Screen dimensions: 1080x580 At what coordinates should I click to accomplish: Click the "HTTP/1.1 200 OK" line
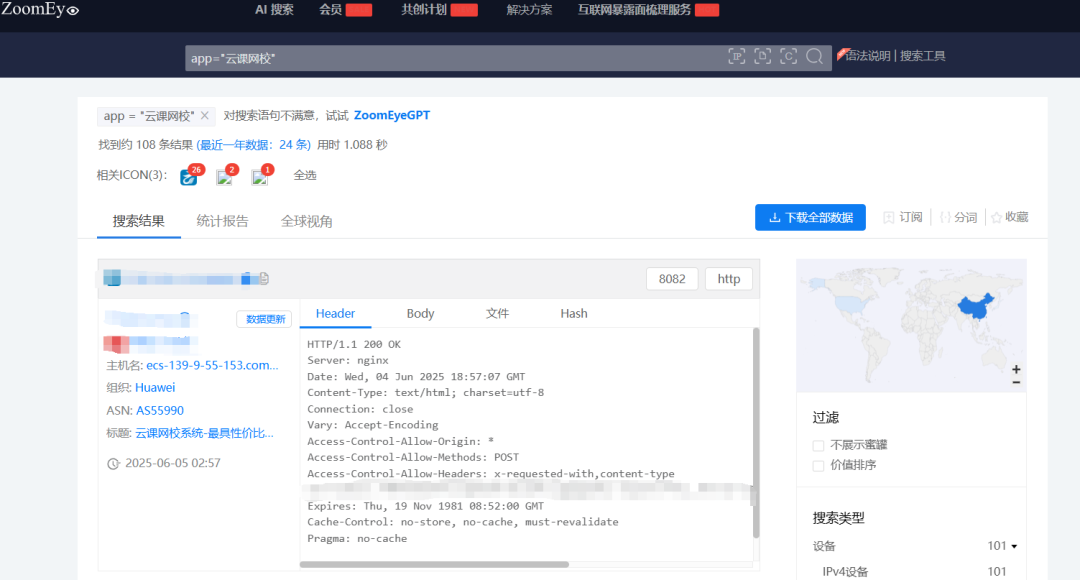(354, 344)
